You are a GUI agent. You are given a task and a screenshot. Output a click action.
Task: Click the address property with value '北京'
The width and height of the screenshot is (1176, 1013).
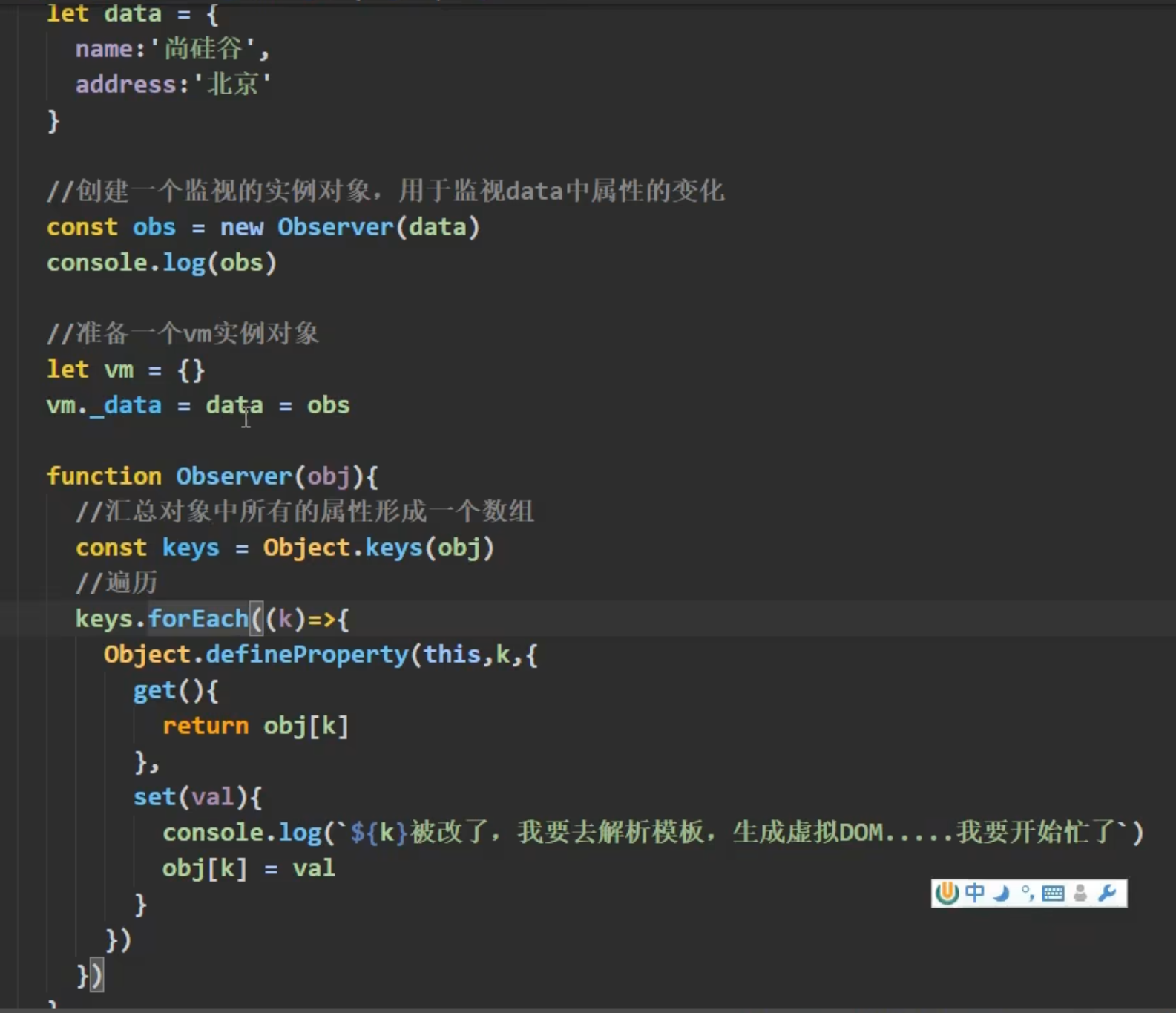pyautogui.click(x=125, y=85)
